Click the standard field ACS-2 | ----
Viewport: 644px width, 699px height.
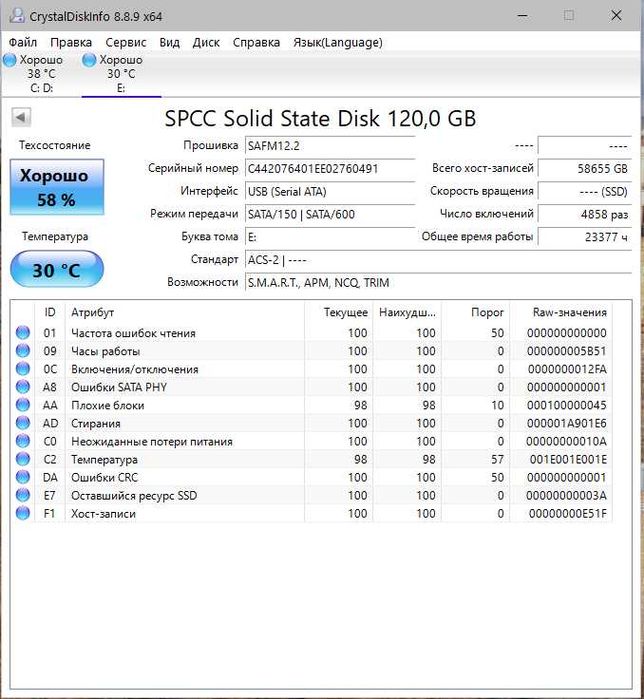coord(439,260)
